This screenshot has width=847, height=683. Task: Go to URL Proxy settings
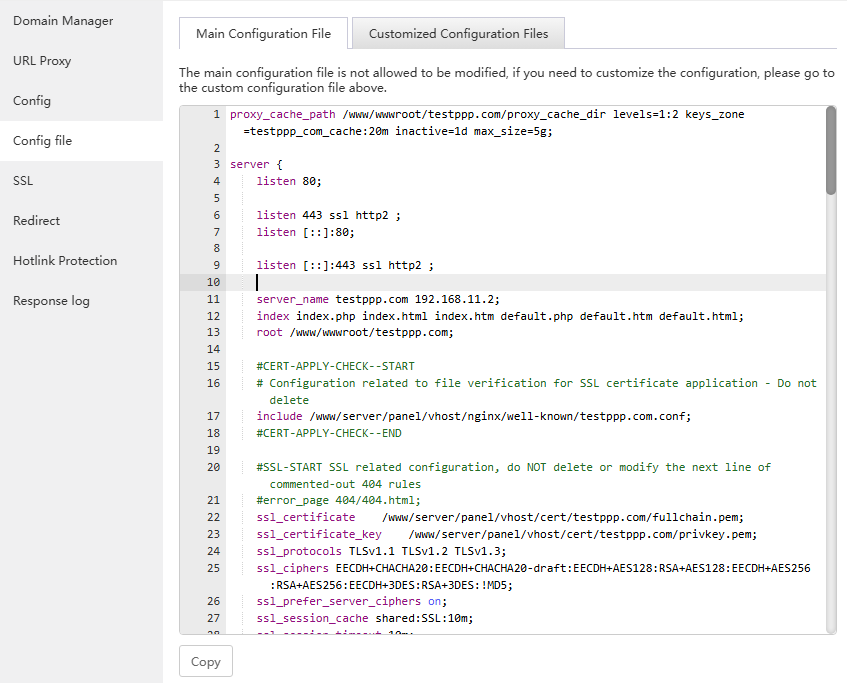(x=42, y=61)
